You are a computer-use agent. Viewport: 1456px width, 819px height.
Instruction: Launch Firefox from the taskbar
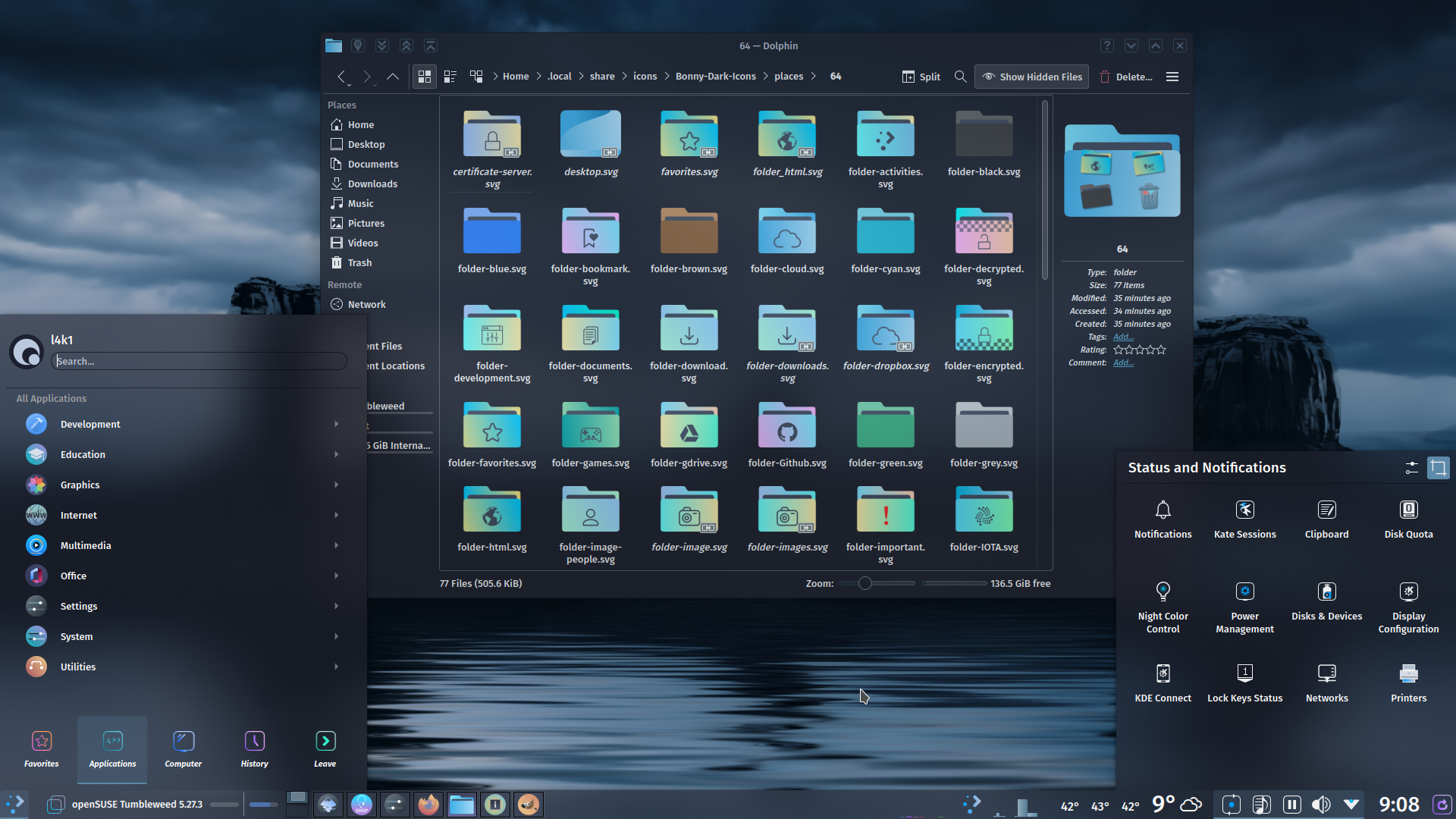[428, 804]
